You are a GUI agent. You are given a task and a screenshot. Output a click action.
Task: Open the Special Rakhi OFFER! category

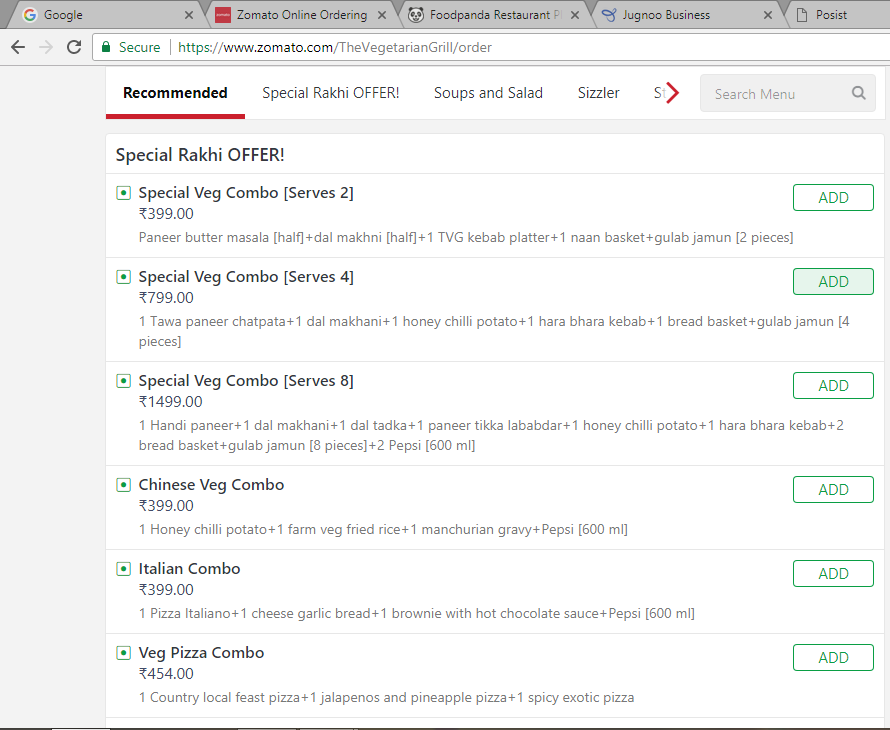(331, 93)
